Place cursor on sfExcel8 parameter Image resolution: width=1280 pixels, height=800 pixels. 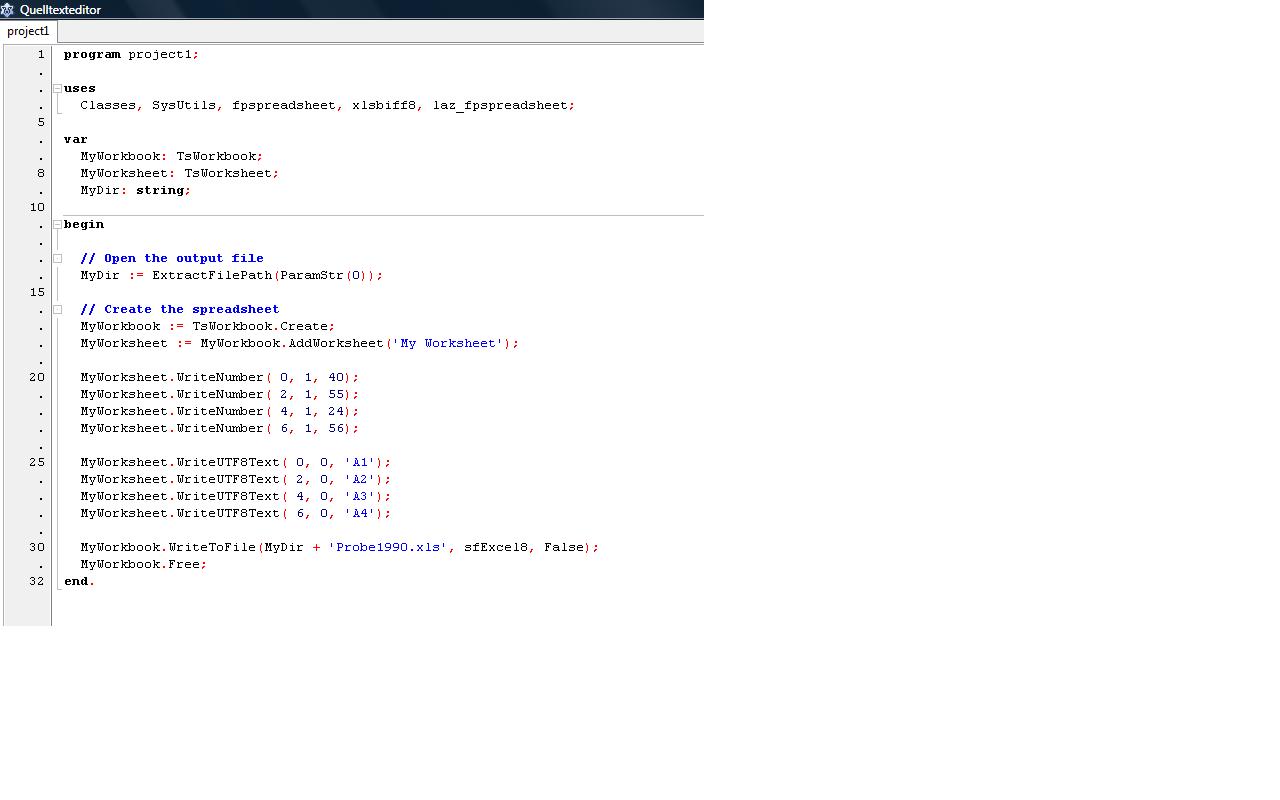pyautogui.click(x=495, y=548)
